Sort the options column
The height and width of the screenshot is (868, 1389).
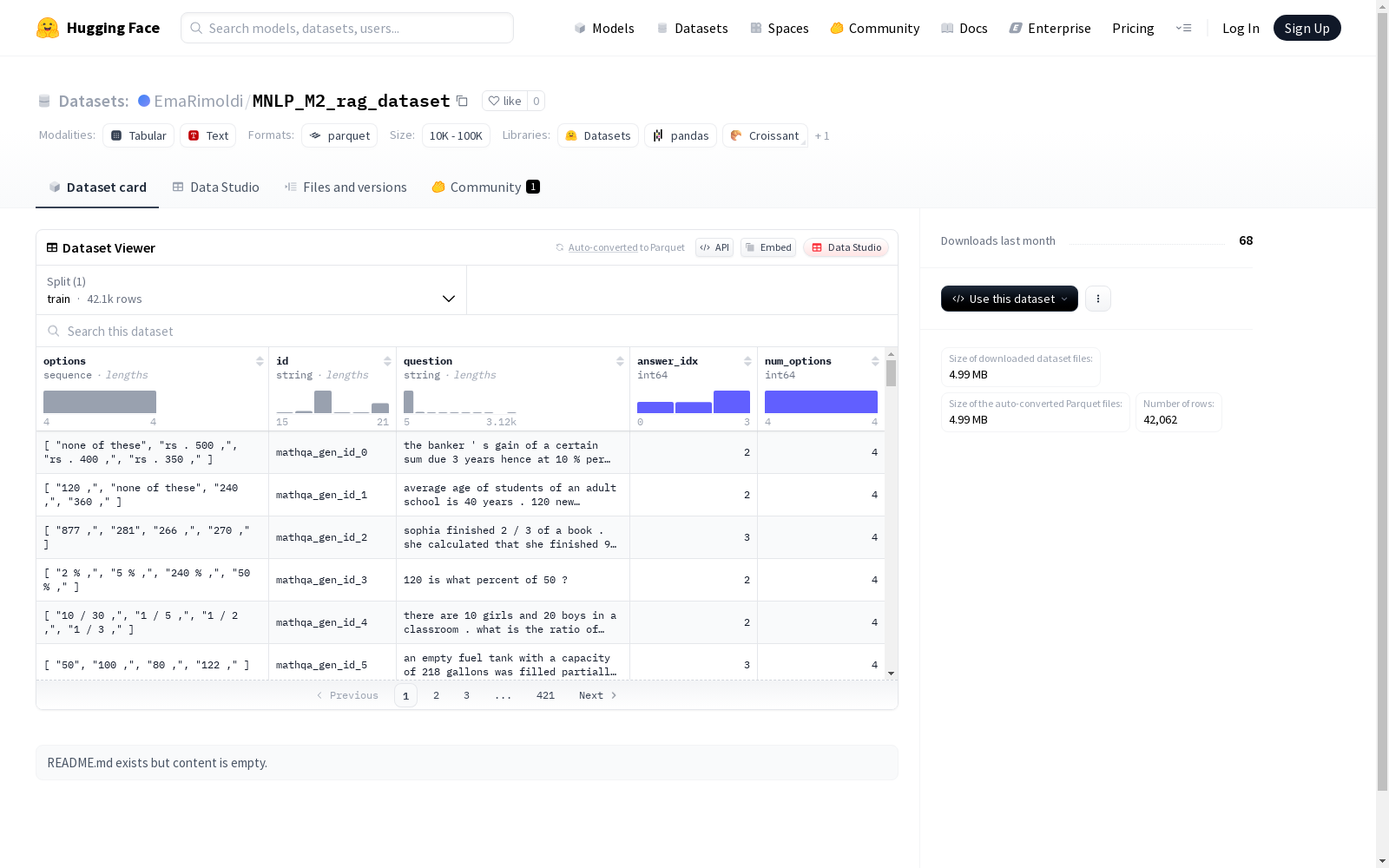[260, 361]
